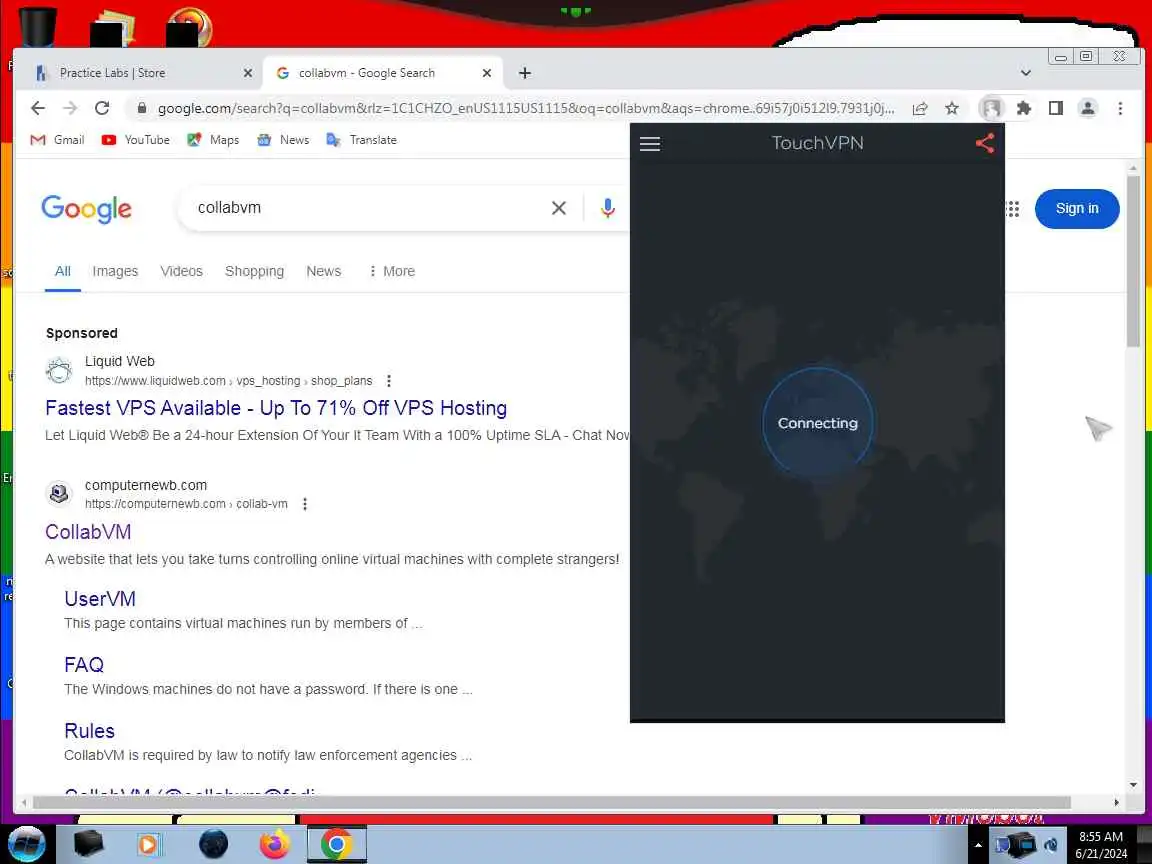1152x864 pixels.
Task: Open the tab search dropdown arrow
Action: (x=1026, y=73)
